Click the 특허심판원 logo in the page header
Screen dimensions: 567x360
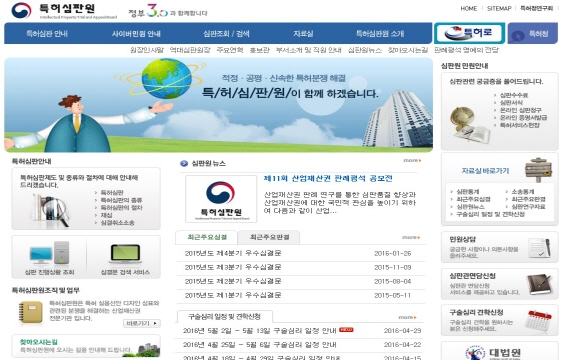pyautogui.click(x=64, y=11)
